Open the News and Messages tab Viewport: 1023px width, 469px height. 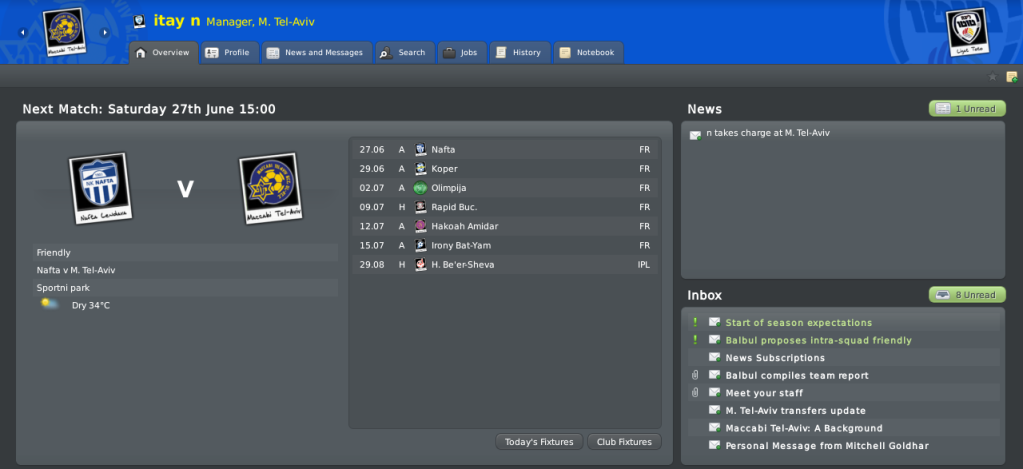tap(316, 53)
